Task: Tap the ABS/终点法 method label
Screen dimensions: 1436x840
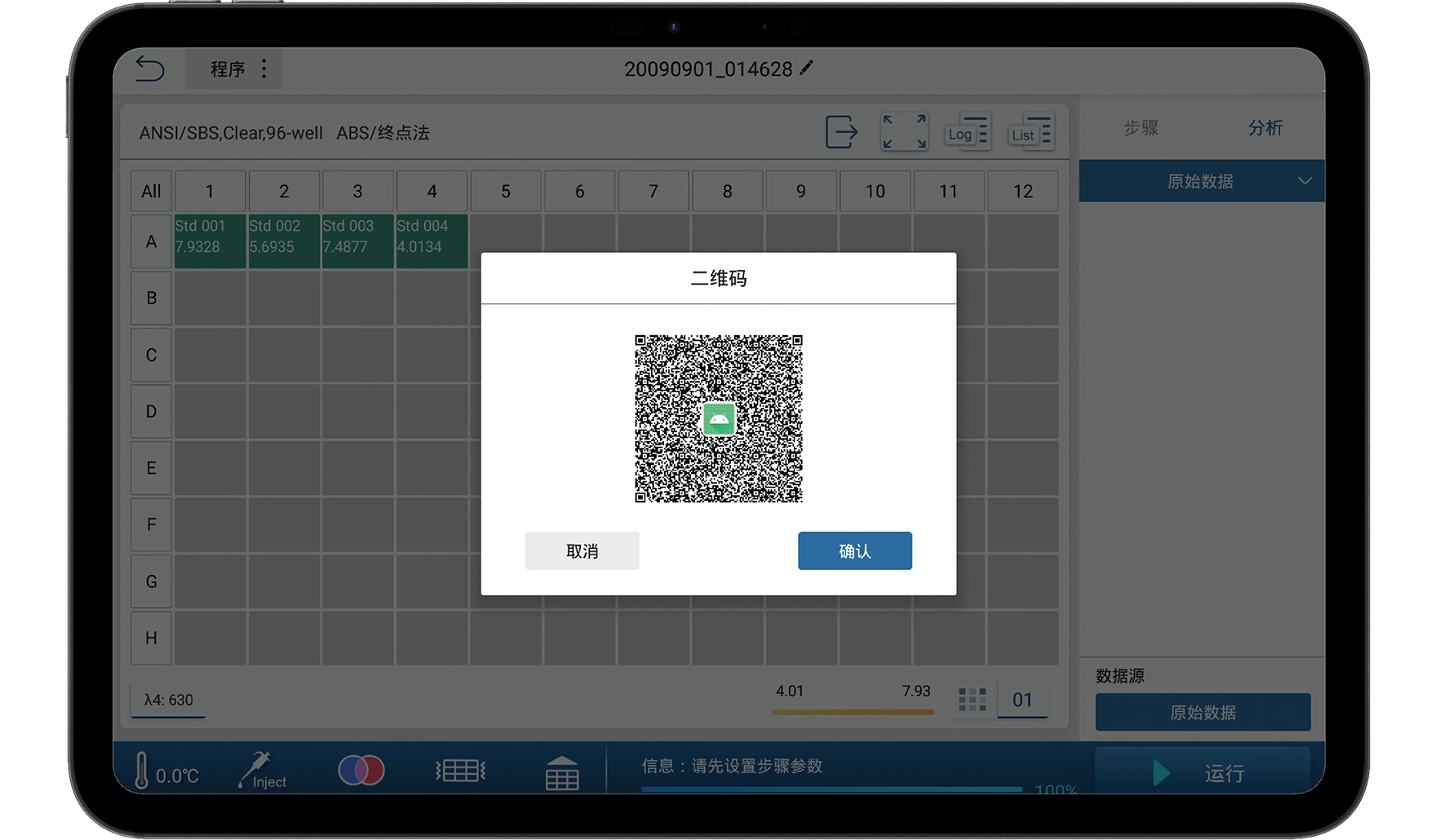Action: [383, 133]
